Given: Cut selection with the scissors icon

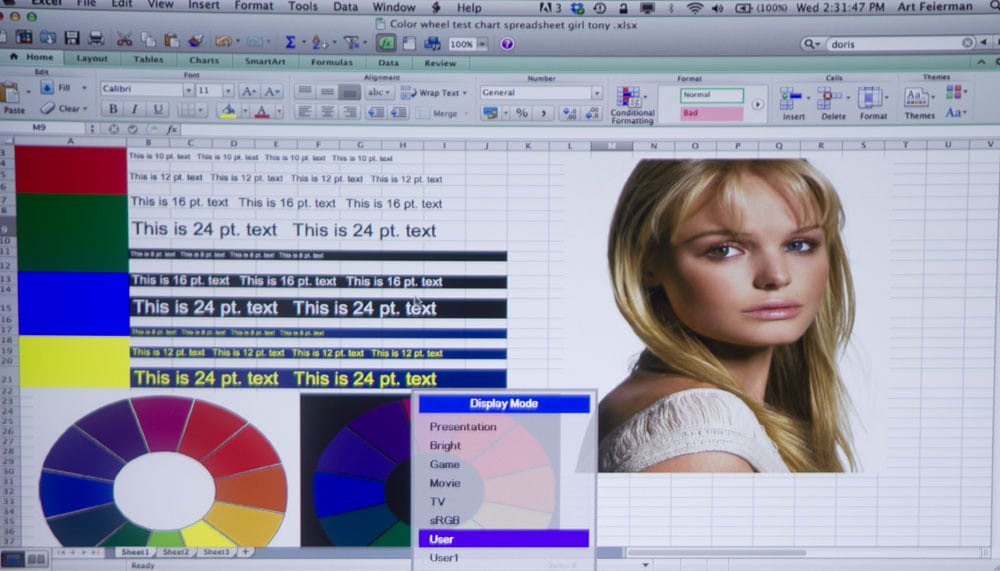Looking at the screenshot, I should click(x=124, y=40).
